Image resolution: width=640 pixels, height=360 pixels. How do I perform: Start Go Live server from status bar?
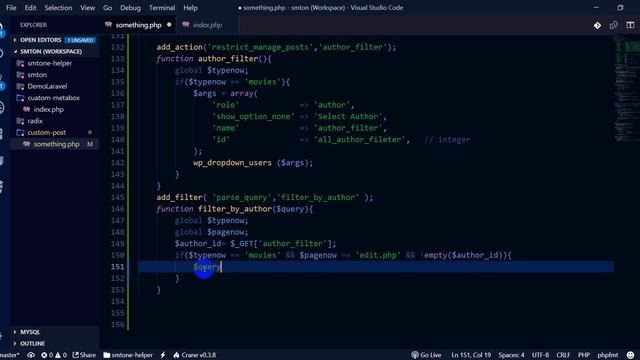coord(426,355)
